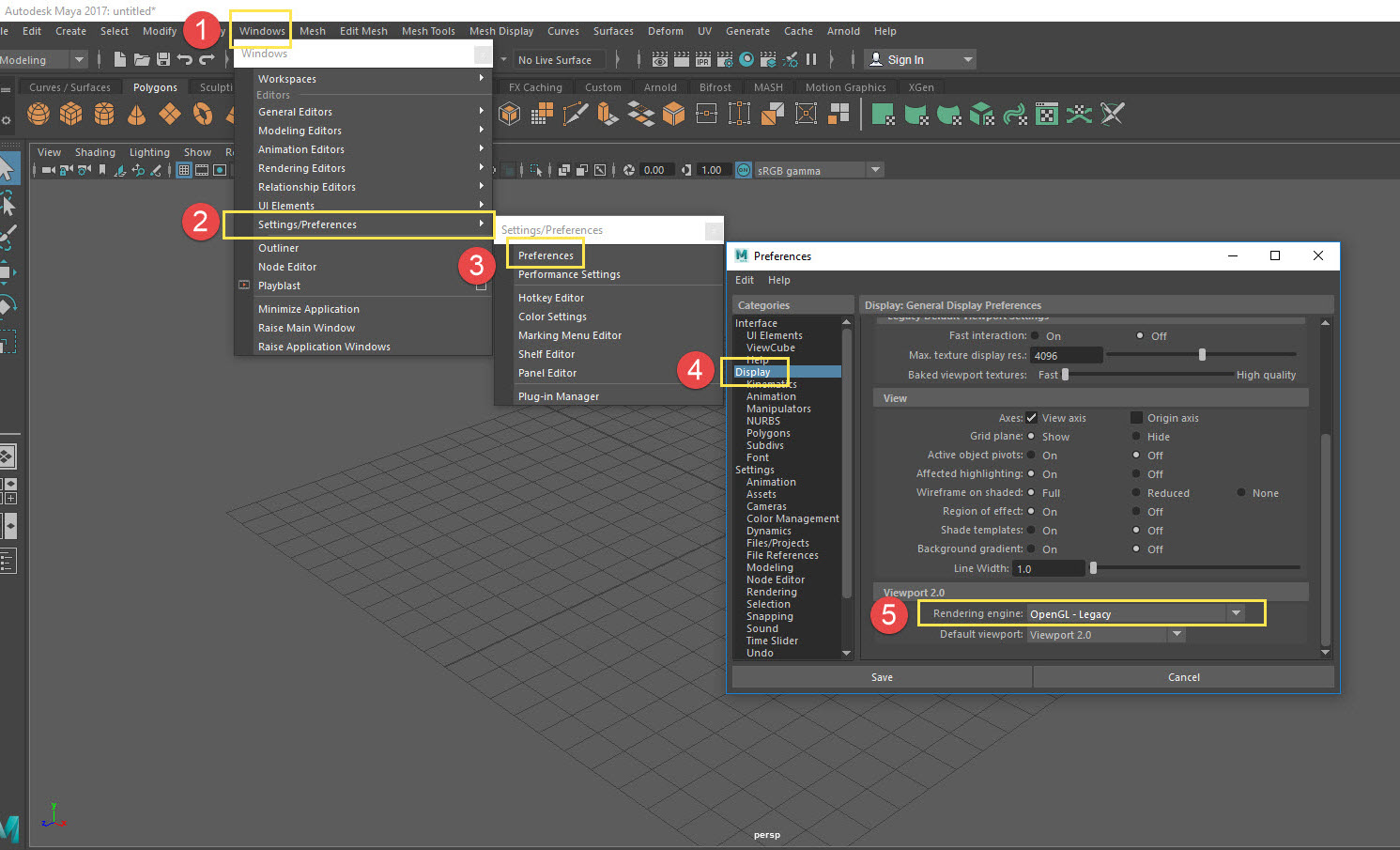The image size is (1400, 850).
Task: Select Hide for the Grid plane option
Action: tap(1134, 436)
